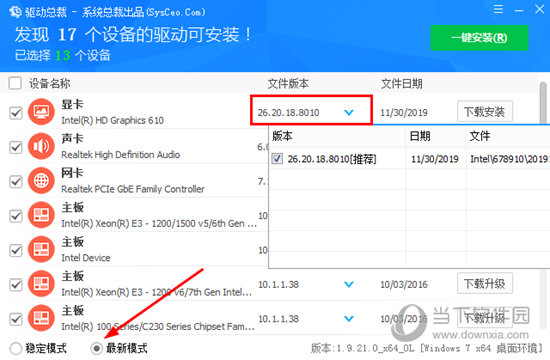Click the app logo in title bar
This screenshot has width=550, height=360.
click(x=15, y=12)
